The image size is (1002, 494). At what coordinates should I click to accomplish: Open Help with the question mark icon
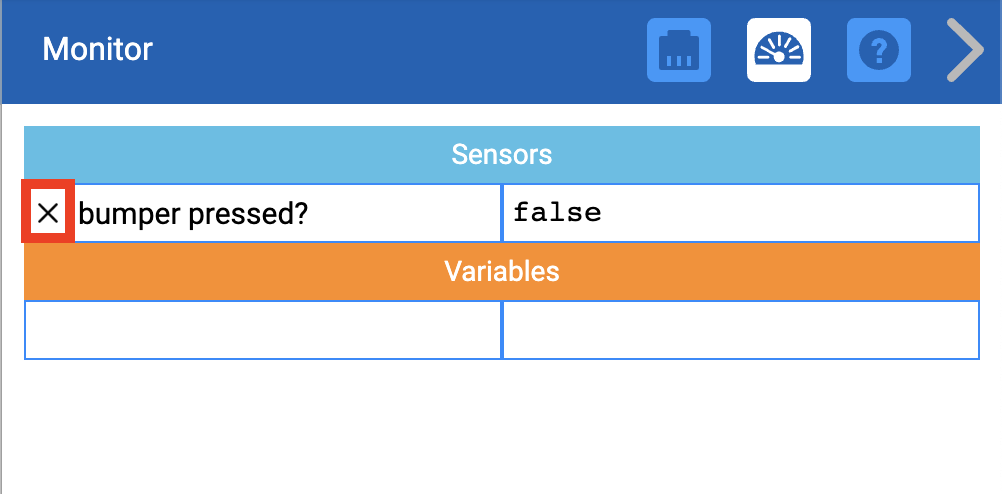click(879, 50)
